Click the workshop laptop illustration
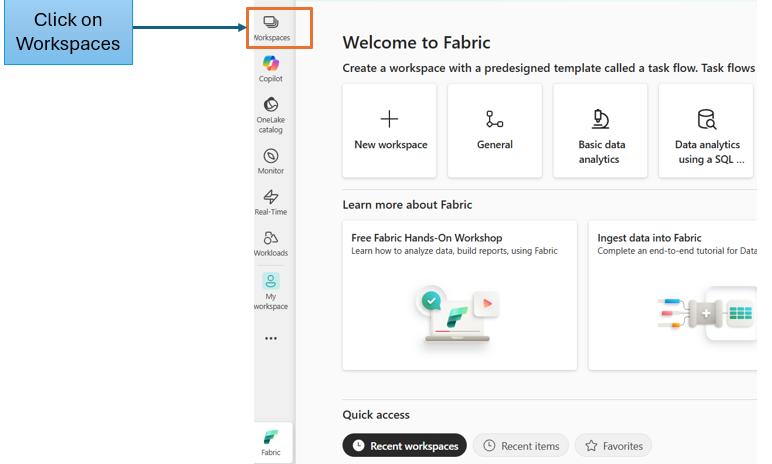This screenshot has height=464, width=772. (457, 313)
